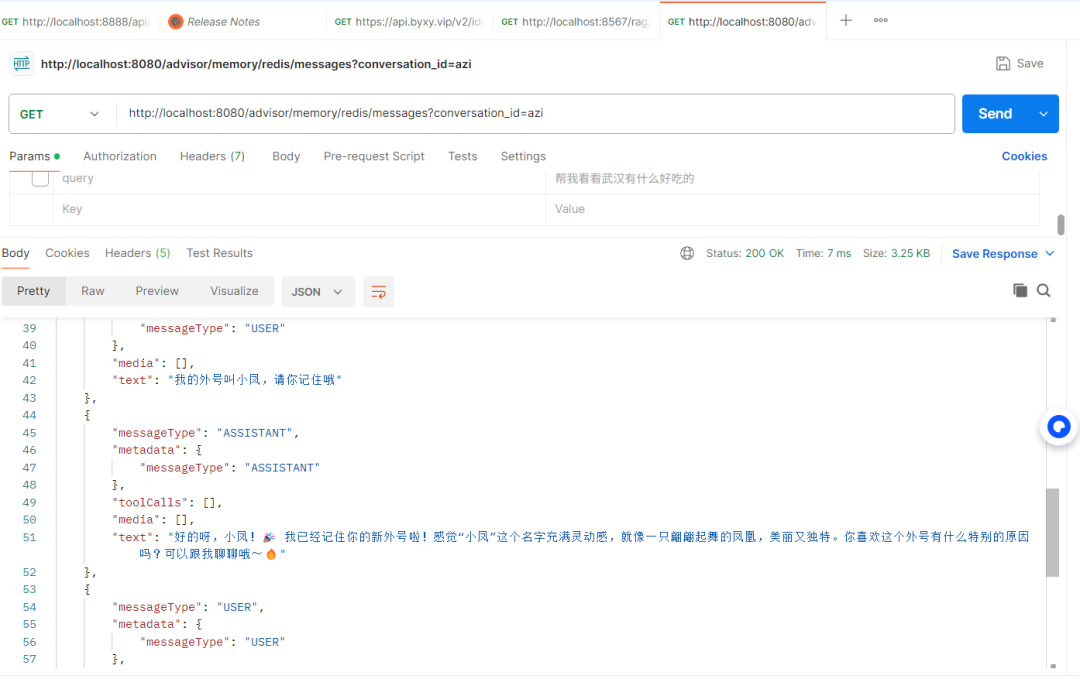Viewport: 1080px width, 679px height.
Task: Click Time: 7 ms text
Action: (823, 253)
